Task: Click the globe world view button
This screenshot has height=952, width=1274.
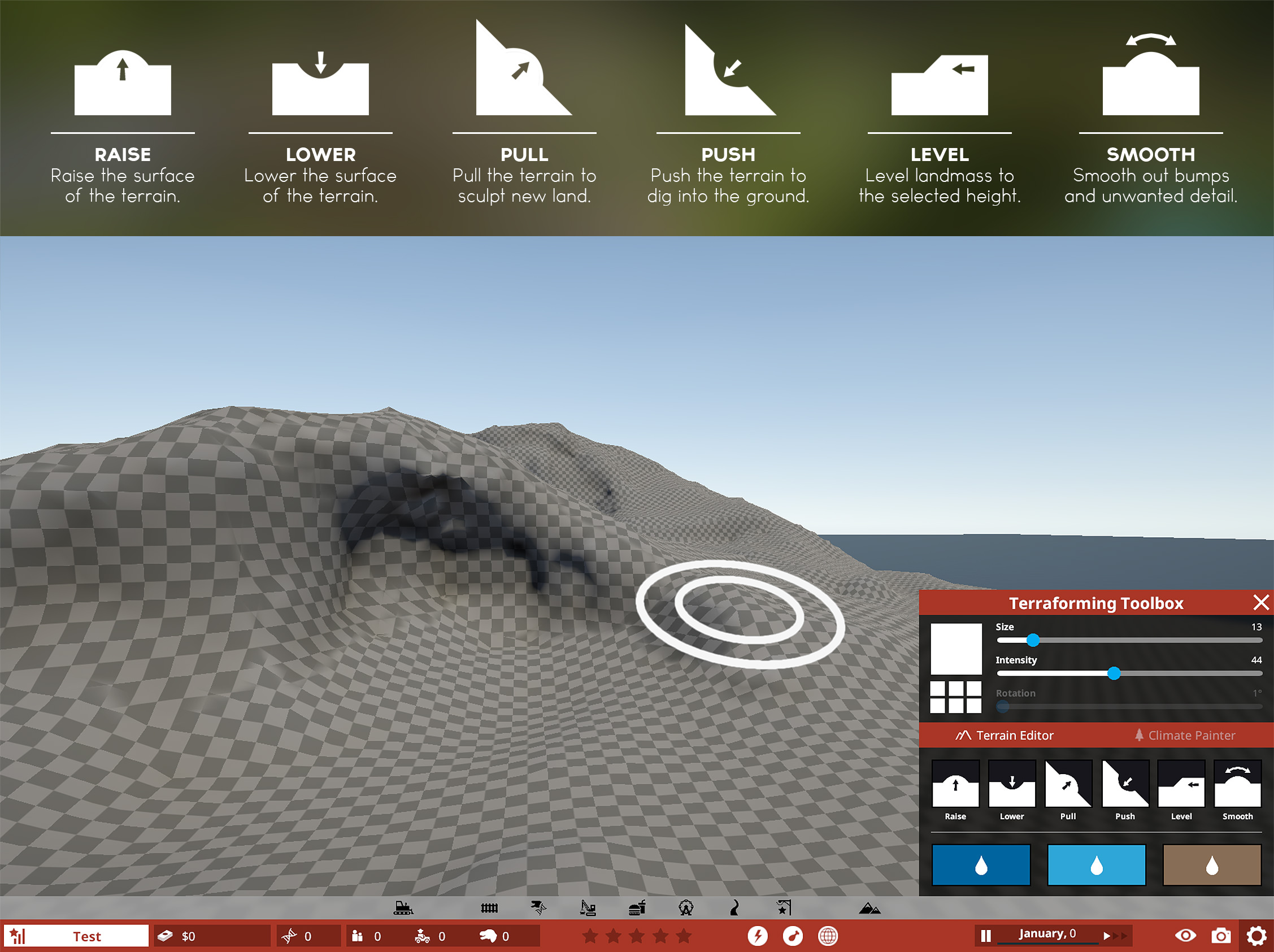Action: click(828, 936)
